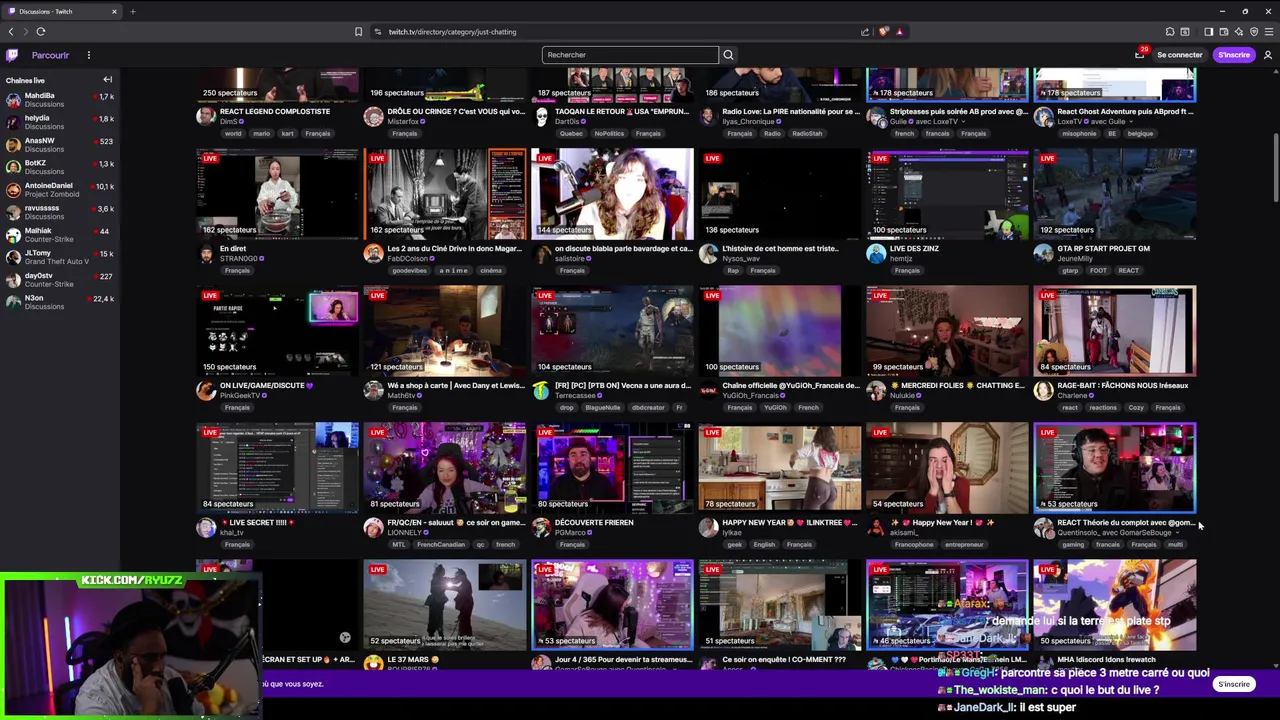Open PinkGeekTV stream thumbnail
The height and width of the screenshot is (720, 1280).
pos(278,331)
